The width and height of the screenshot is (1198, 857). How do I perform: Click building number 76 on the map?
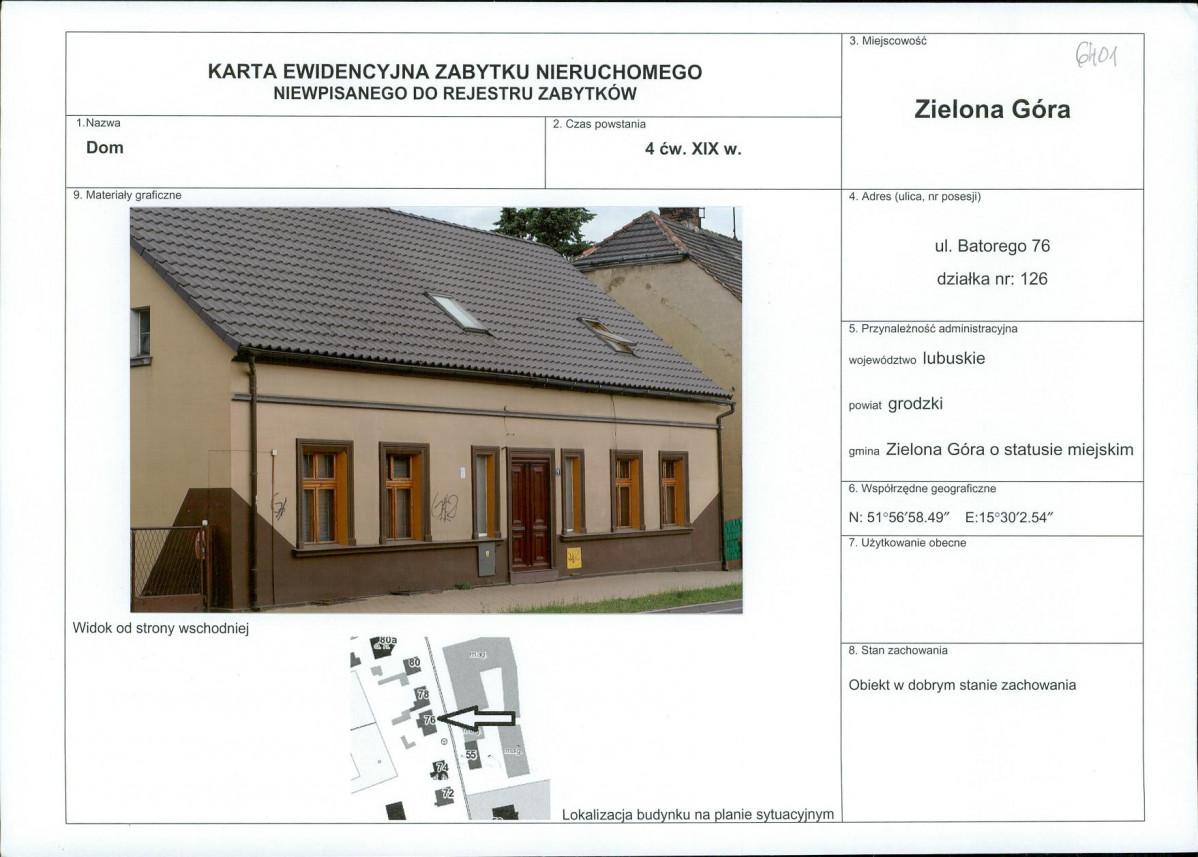tap(429, 720)
